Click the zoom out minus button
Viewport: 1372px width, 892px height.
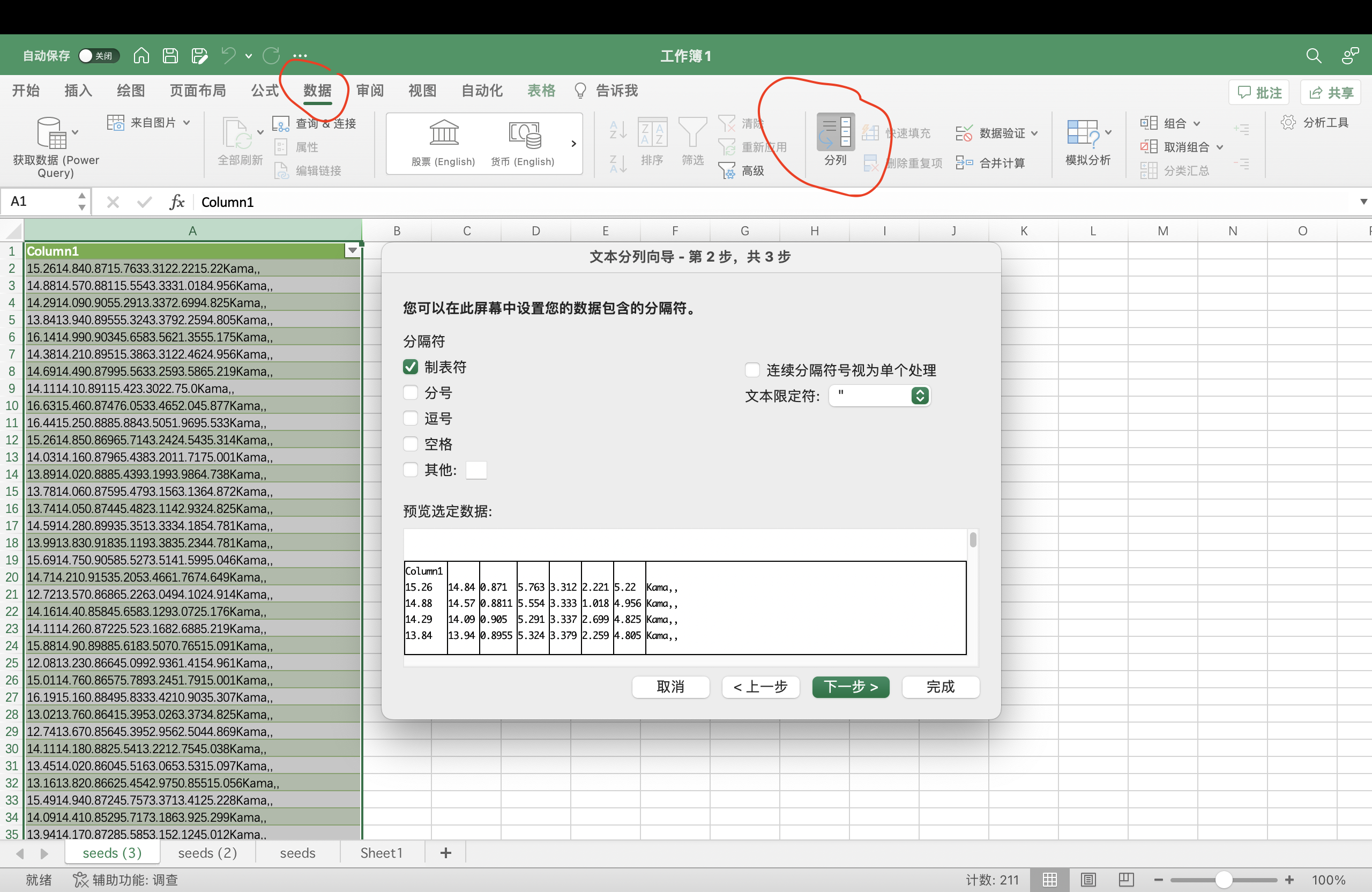1158,880
